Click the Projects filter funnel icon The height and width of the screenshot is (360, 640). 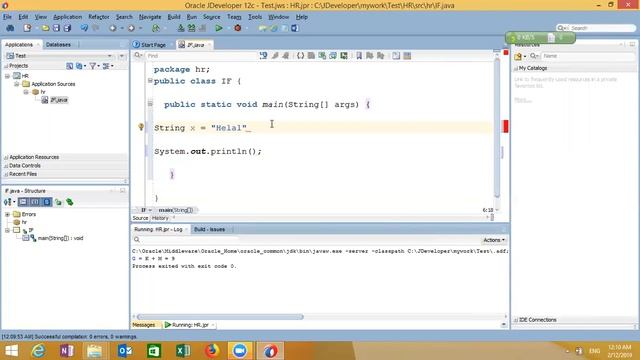pyautogui.click(x=93, y=66)
